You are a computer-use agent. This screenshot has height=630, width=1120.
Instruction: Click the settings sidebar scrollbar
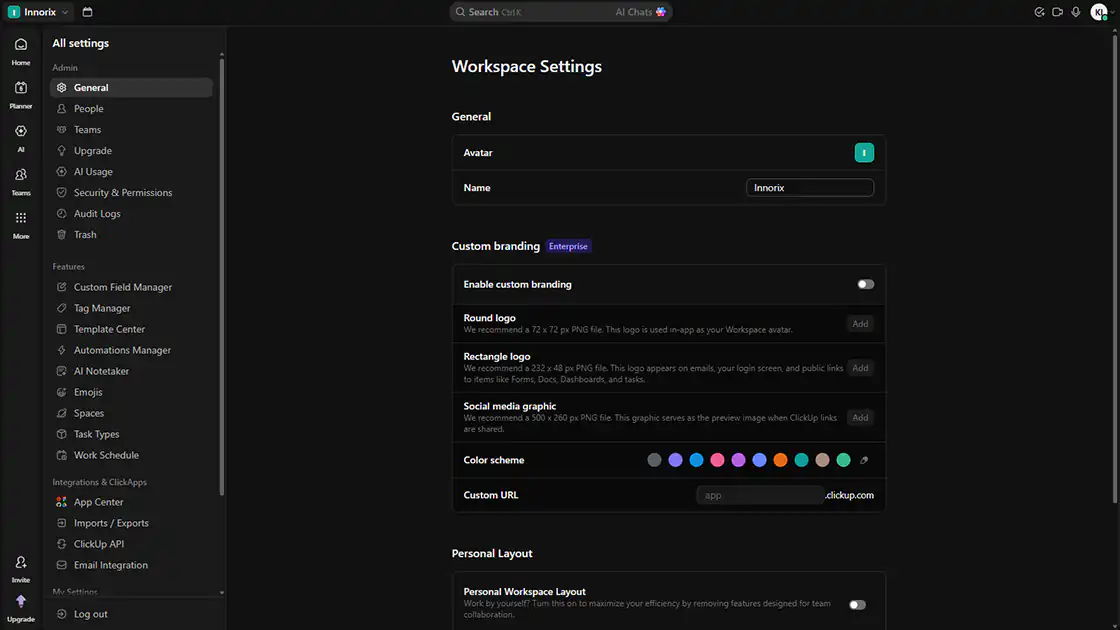[x=221, y=277]
